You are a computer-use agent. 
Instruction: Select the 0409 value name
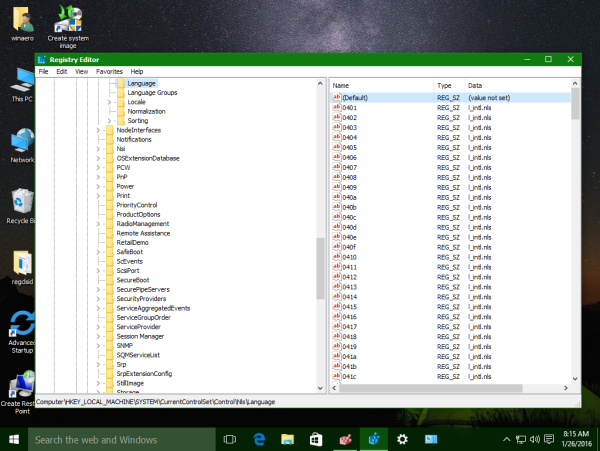tap(349, 187)
